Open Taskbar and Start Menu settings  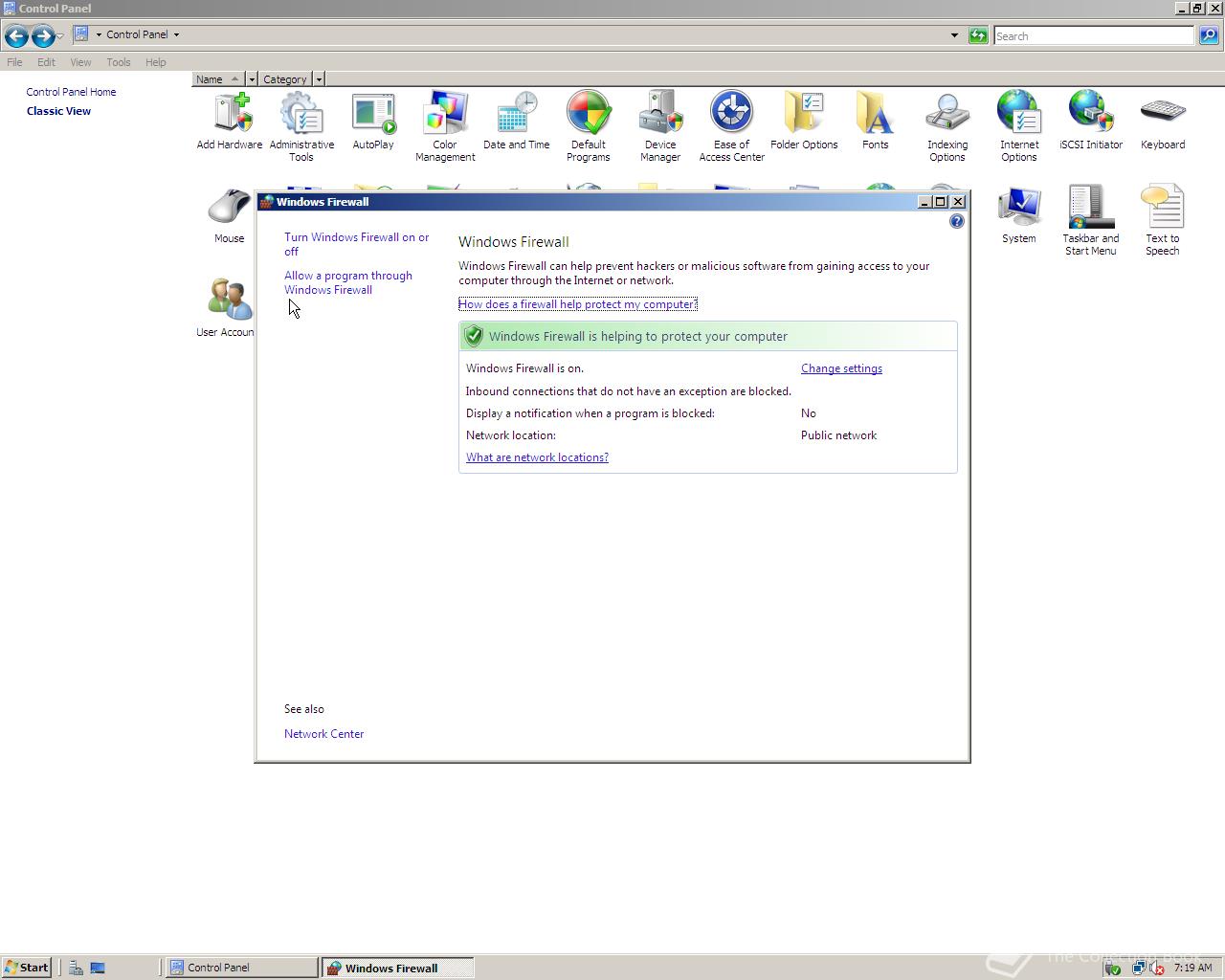1091,220
